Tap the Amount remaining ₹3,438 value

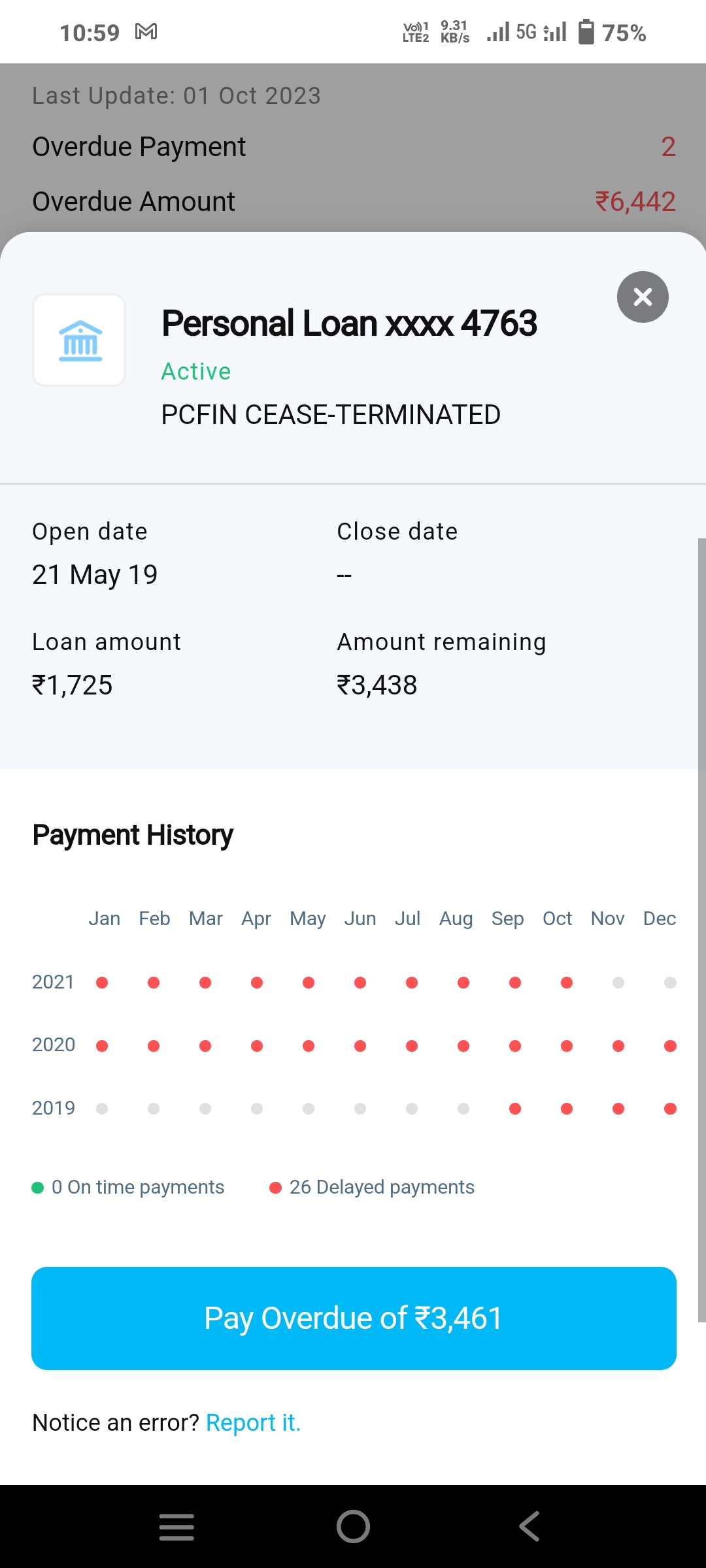pyautogui.click(x=377, y=685)
